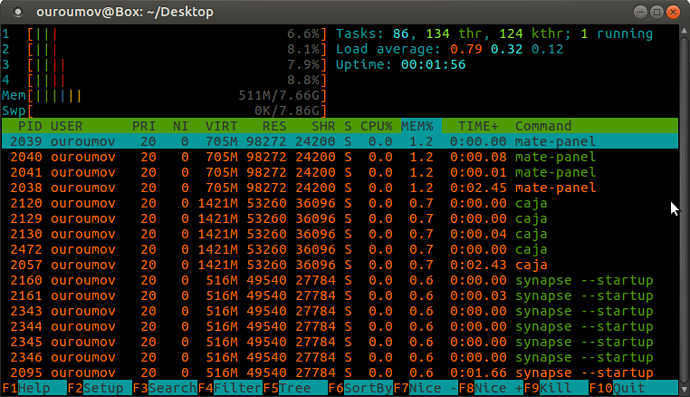Image resolution: width=690 pixels, height=397 pixels.
Task: Open F2 Setup in the bottom bar
Action: 99,388
